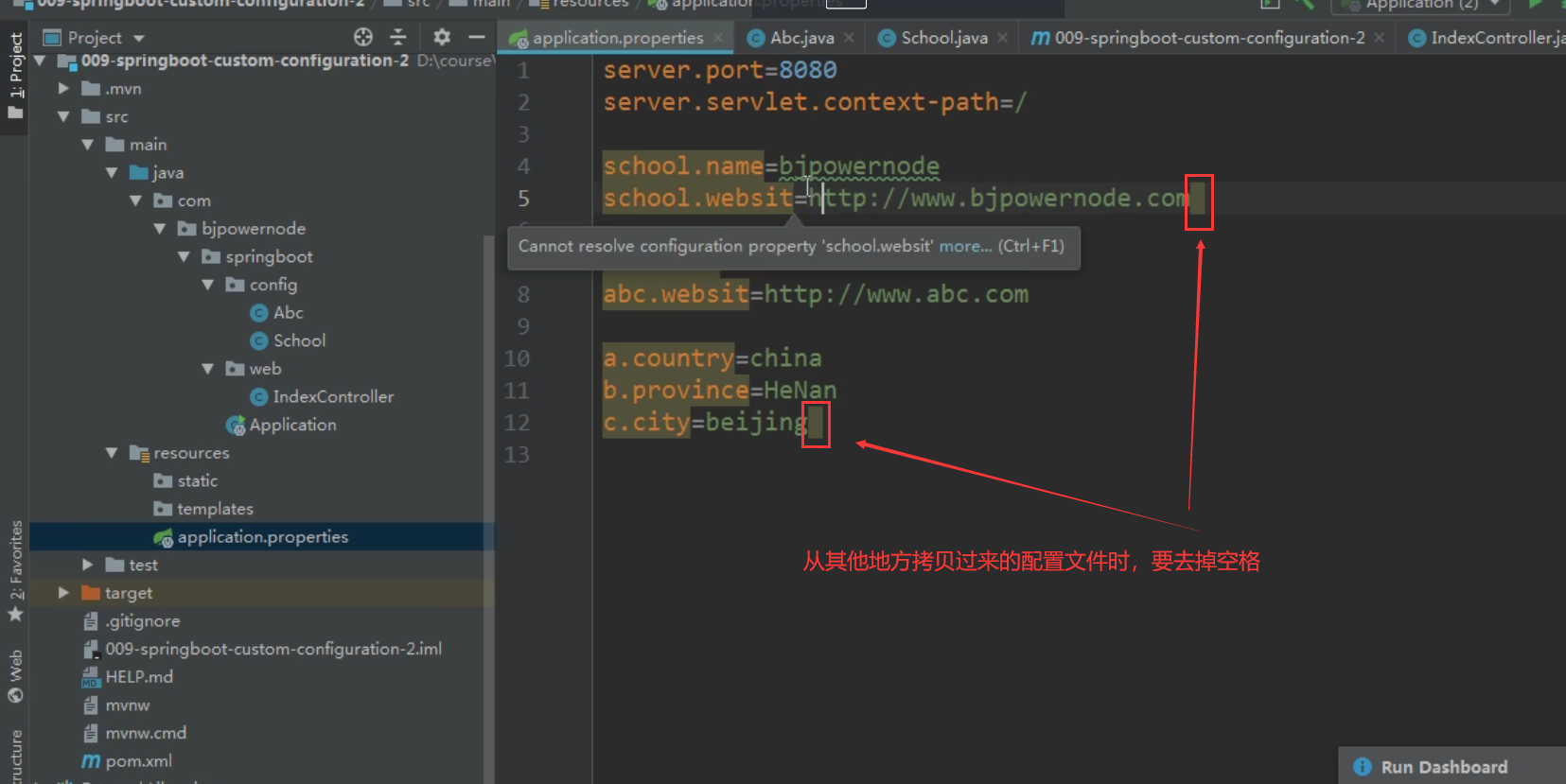Expand the .mvn folder
Viewport: 1566px width, 784px height.
[x=63, y=88]
